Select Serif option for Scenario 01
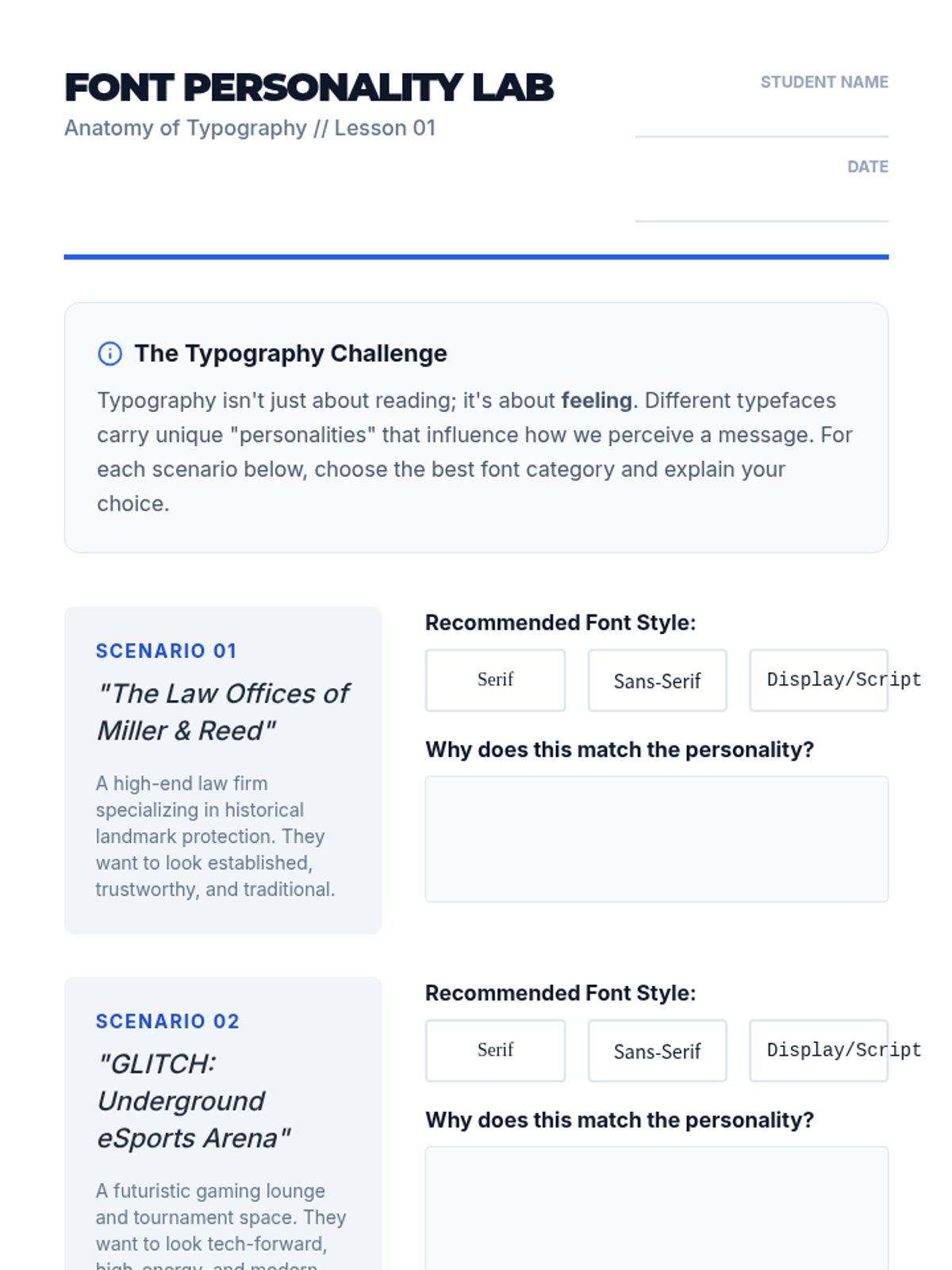 point(495,680)
